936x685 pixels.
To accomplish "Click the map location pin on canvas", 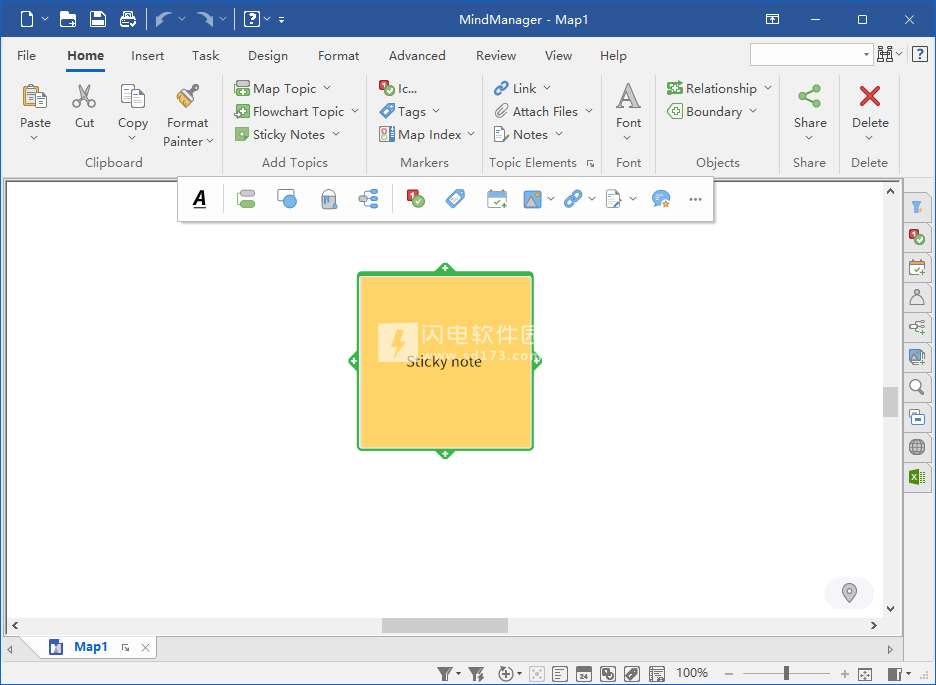I will (x=849, y=593).
